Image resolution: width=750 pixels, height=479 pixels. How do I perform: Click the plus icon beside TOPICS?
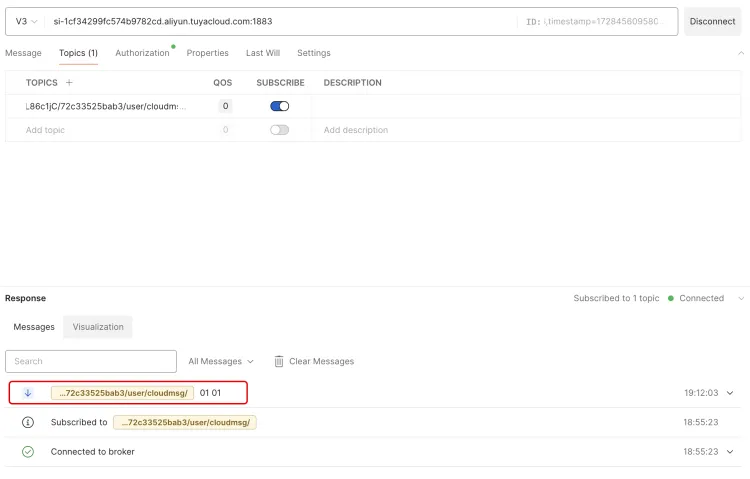69,82
